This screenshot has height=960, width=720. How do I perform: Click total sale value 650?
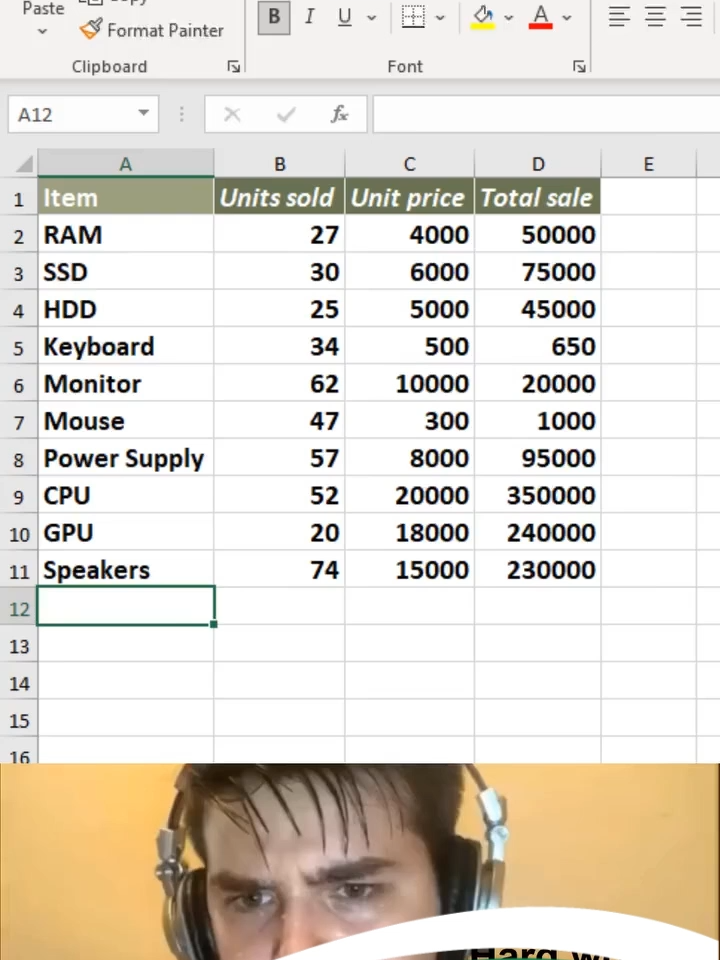point(538,347)
